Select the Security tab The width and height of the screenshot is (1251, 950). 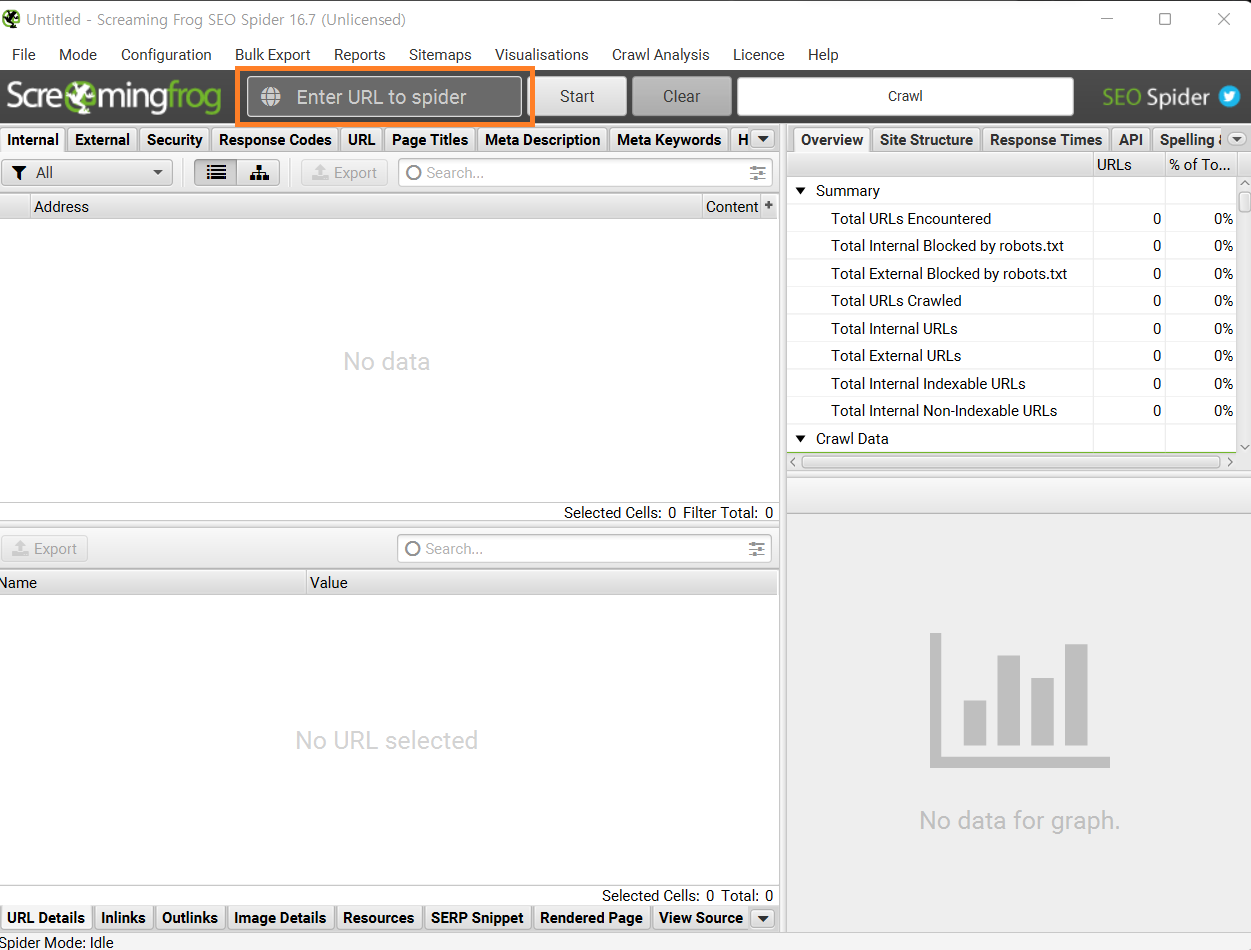coord(174,140)
